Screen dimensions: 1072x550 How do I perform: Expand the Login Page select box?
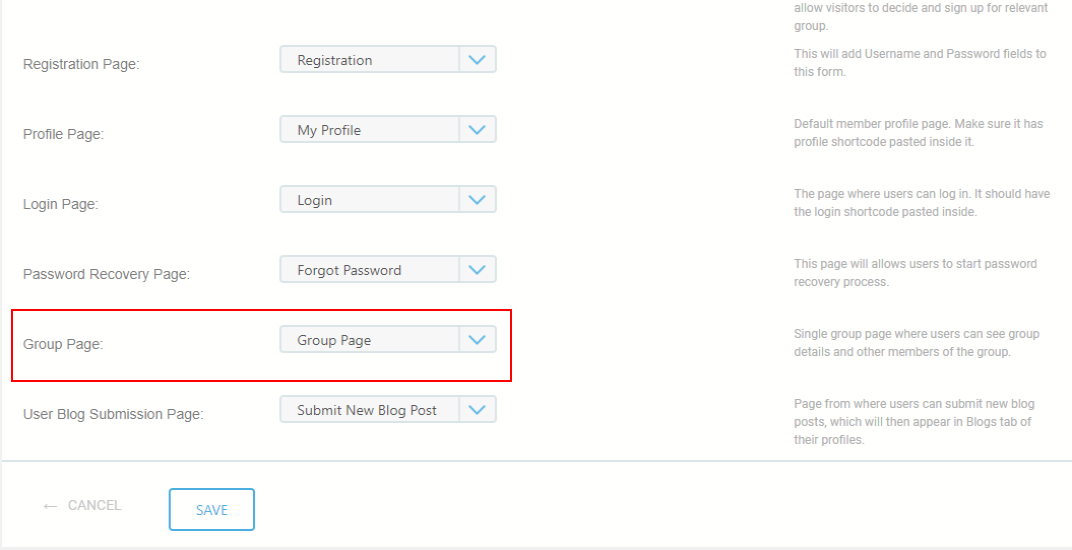(x=370, y=200)
